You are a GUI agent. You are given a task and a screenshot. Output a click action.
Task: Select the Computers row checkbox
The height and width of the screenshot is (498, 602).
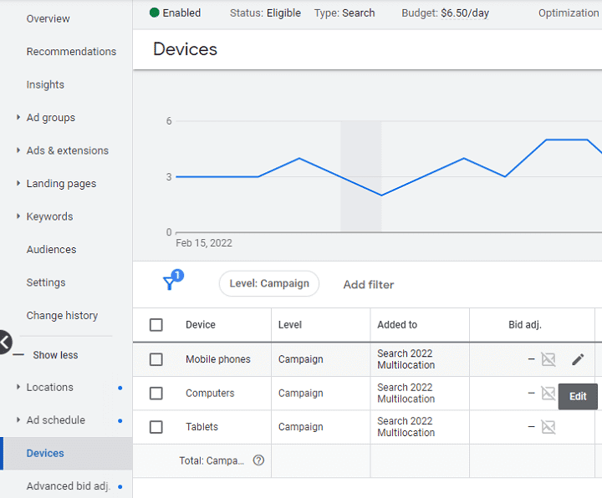156,394
